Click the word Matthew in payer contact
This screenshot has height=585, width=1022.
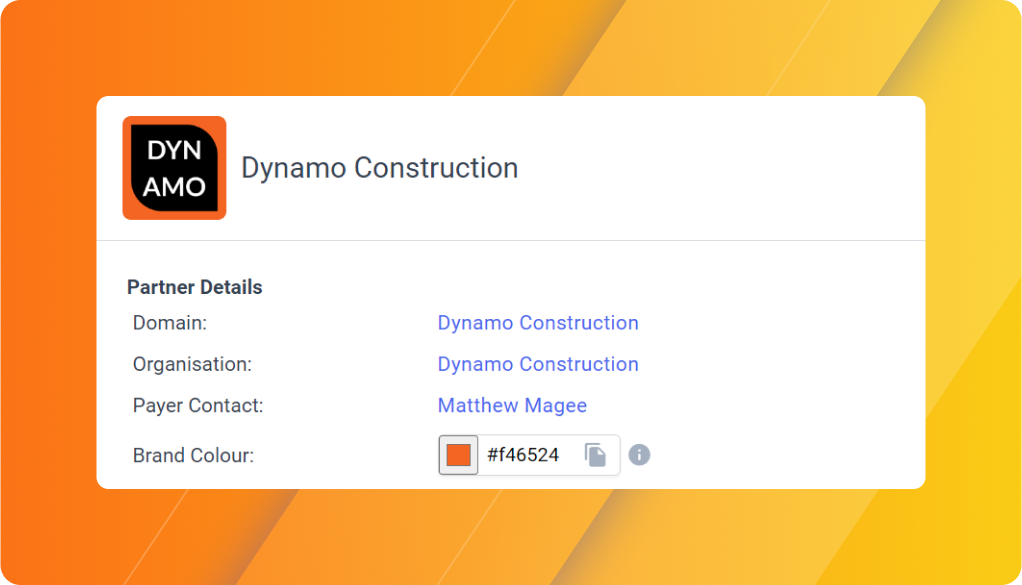[x=478, y=405]
